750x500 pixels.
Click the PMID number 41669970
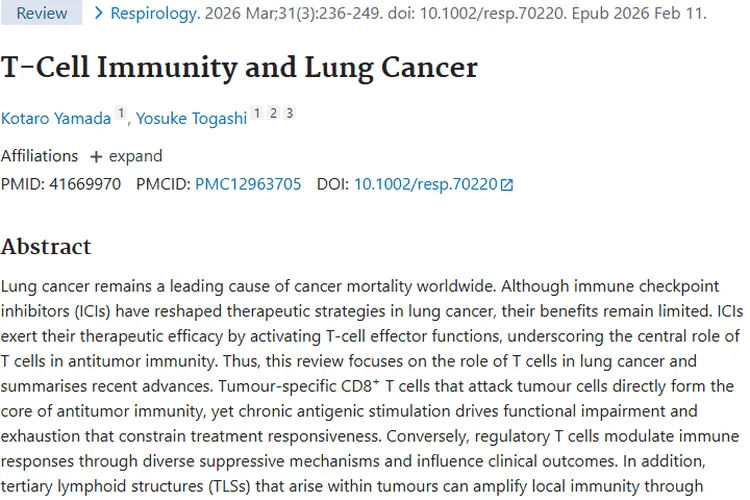(85, 184)
